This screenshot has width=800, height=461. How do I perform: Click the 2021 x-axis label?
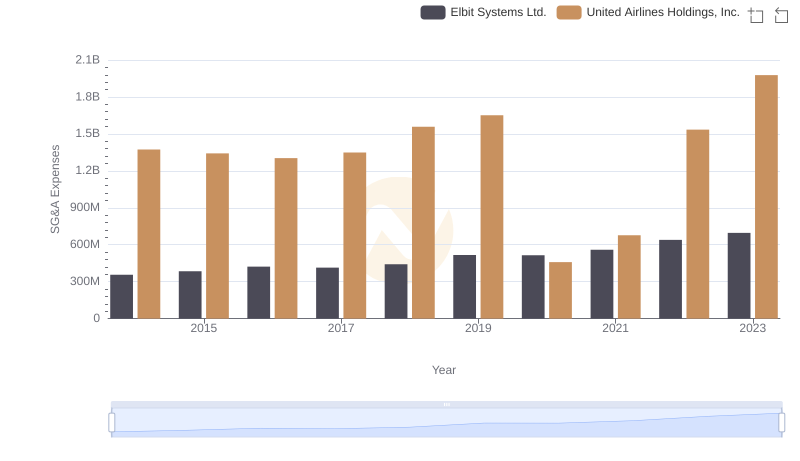tap(615, 328)
